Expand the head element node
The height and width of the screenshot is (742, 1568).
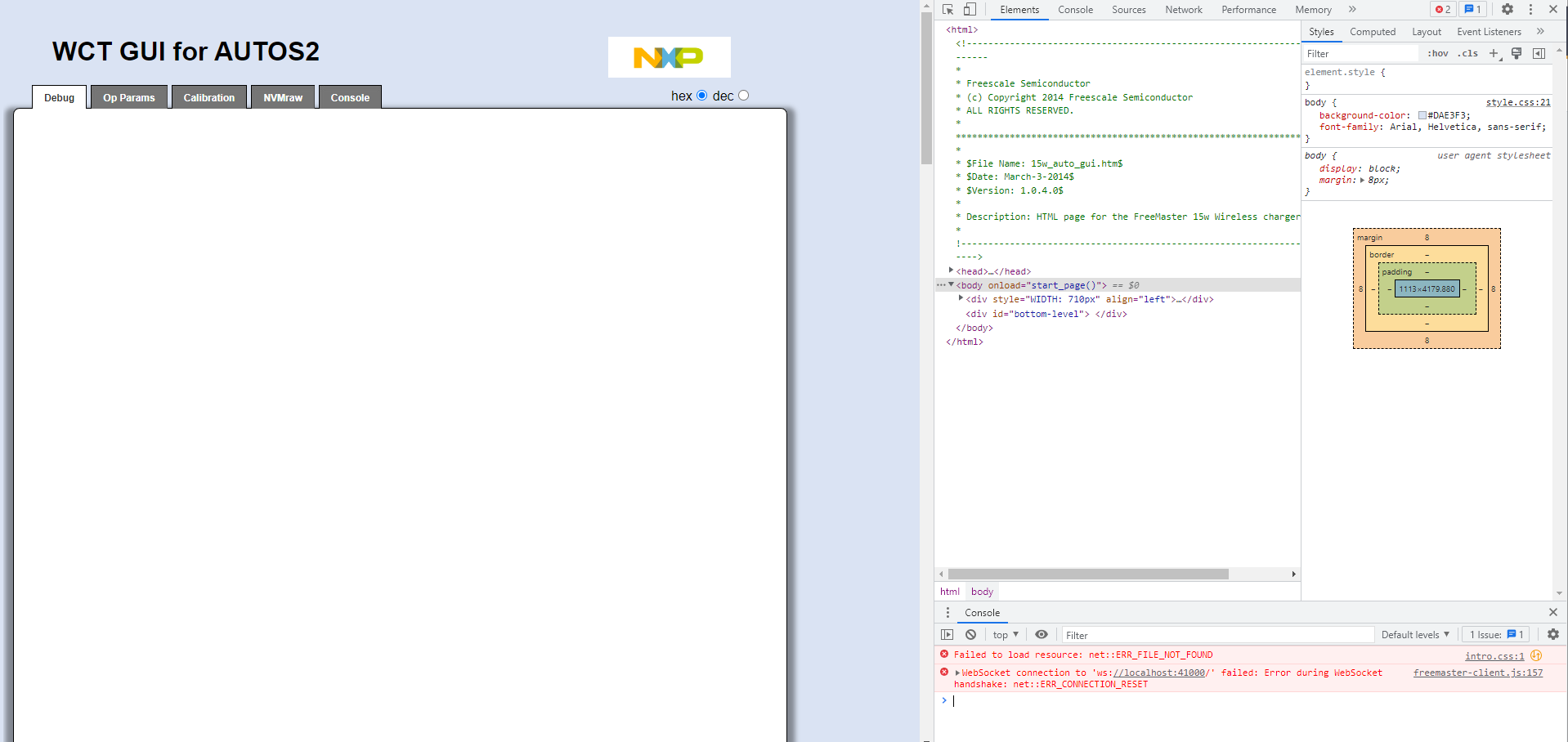pos(950,270)
